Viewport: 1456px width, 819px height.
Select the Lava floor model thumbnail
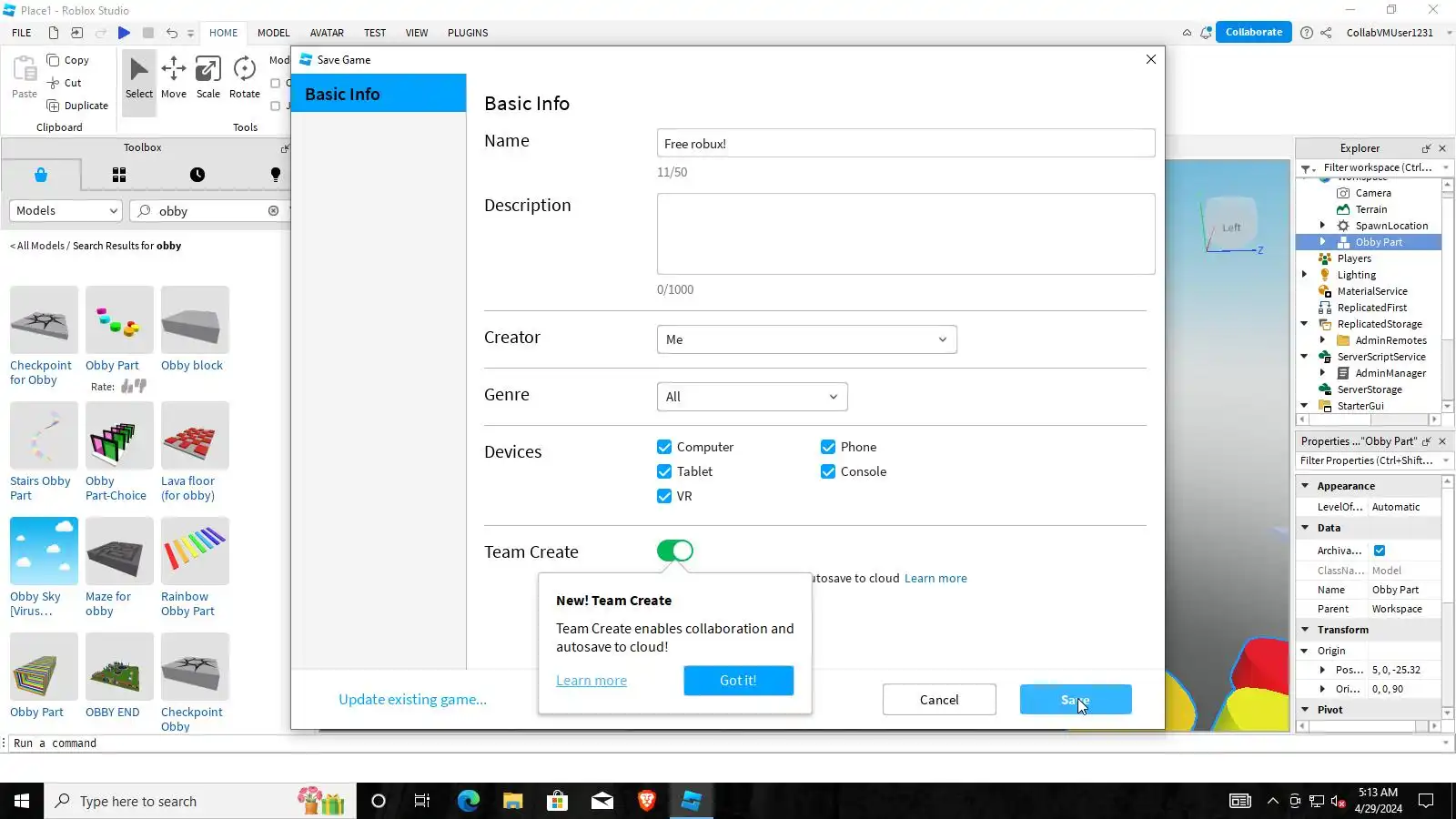point(195,435)
